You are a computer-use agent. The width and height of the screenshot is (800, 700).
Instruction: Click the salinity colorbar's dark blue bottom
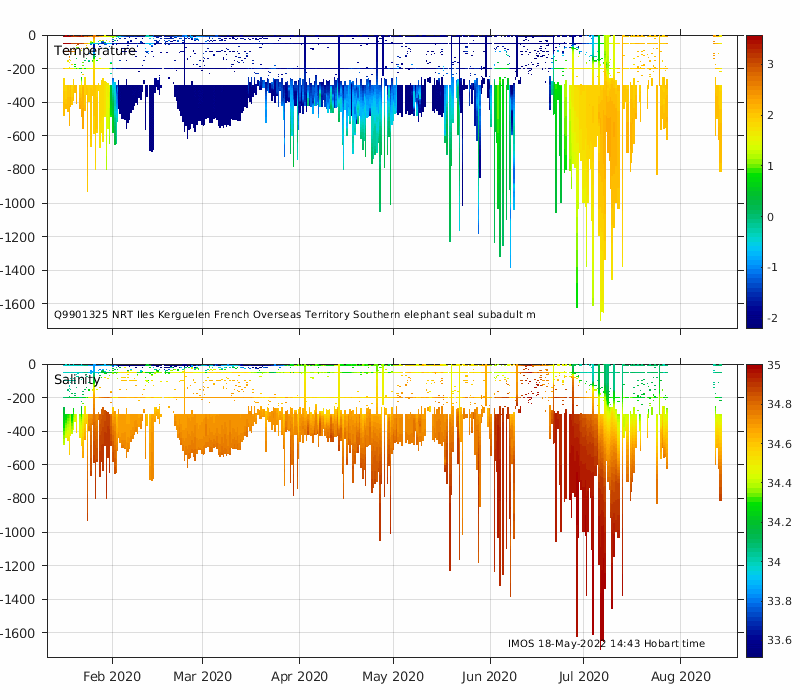tap(755, 652)
